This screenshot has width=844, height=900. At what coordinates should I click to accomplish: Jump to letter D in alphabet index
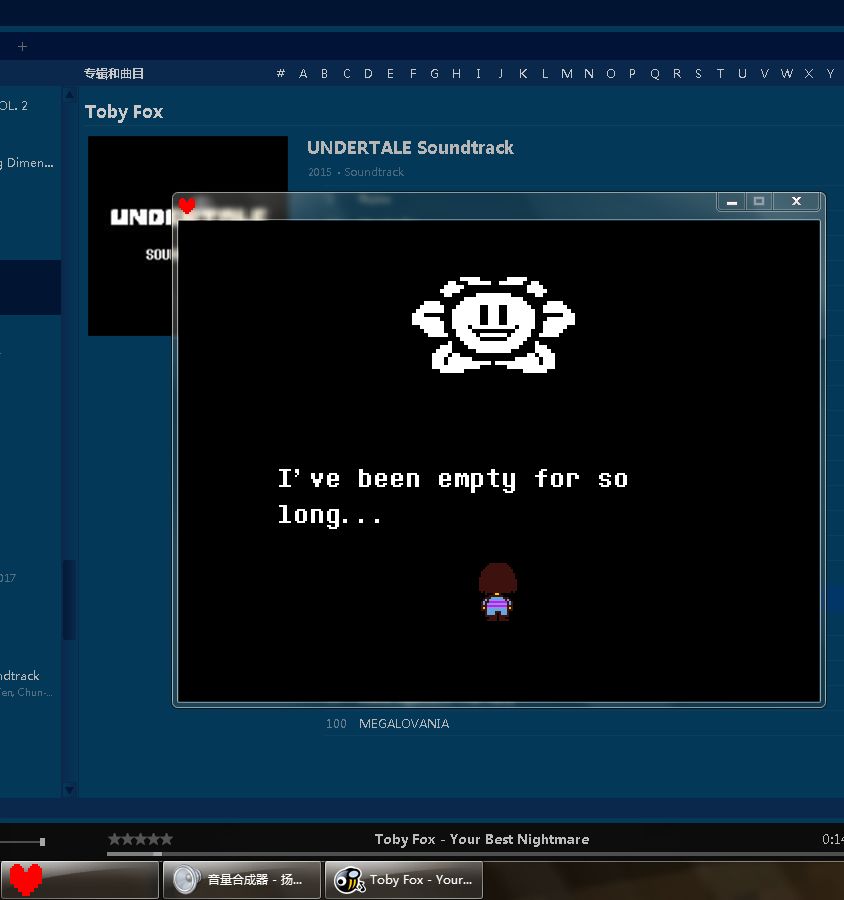click(x=369, y=73)
